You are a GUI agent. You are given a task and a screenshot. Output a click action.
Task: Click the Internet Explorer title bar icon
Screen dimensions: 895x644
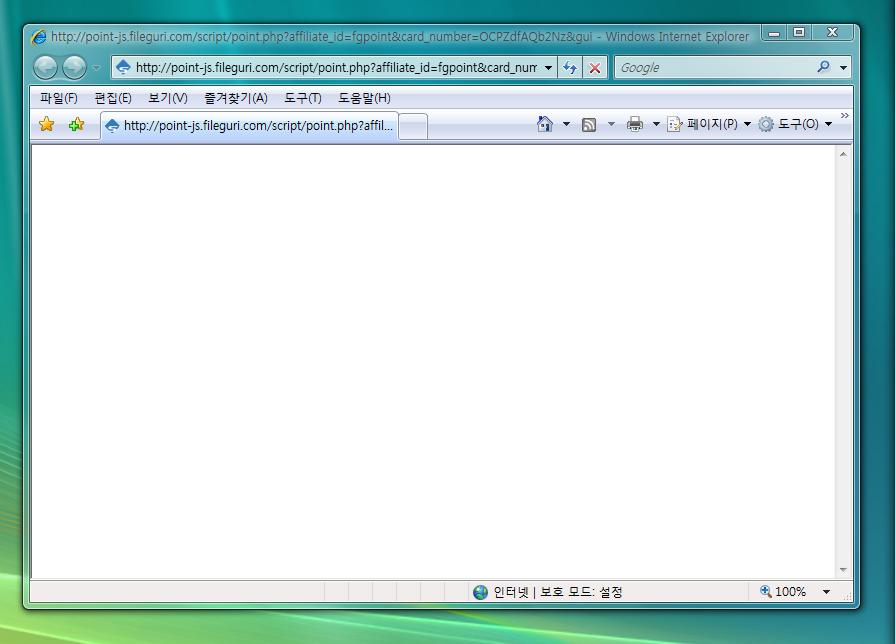pyautogui.click(x=39, y=37)
